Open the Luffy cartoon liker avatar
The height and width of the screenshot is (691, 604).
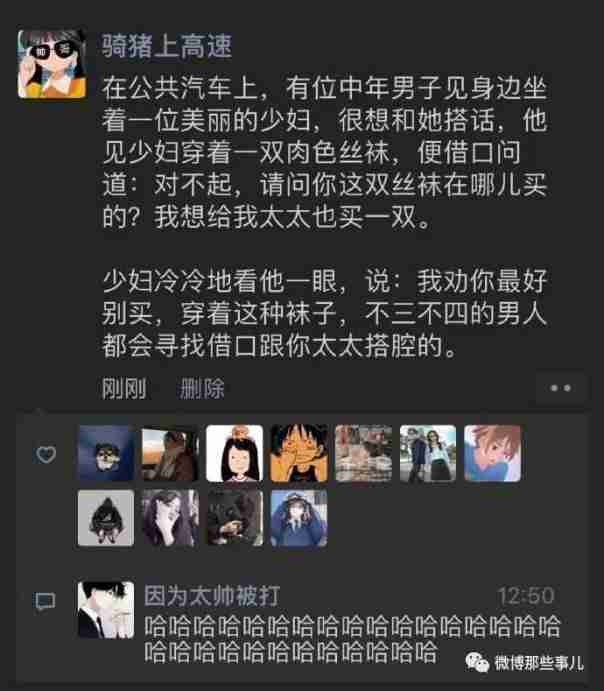(x=299, y=453)
